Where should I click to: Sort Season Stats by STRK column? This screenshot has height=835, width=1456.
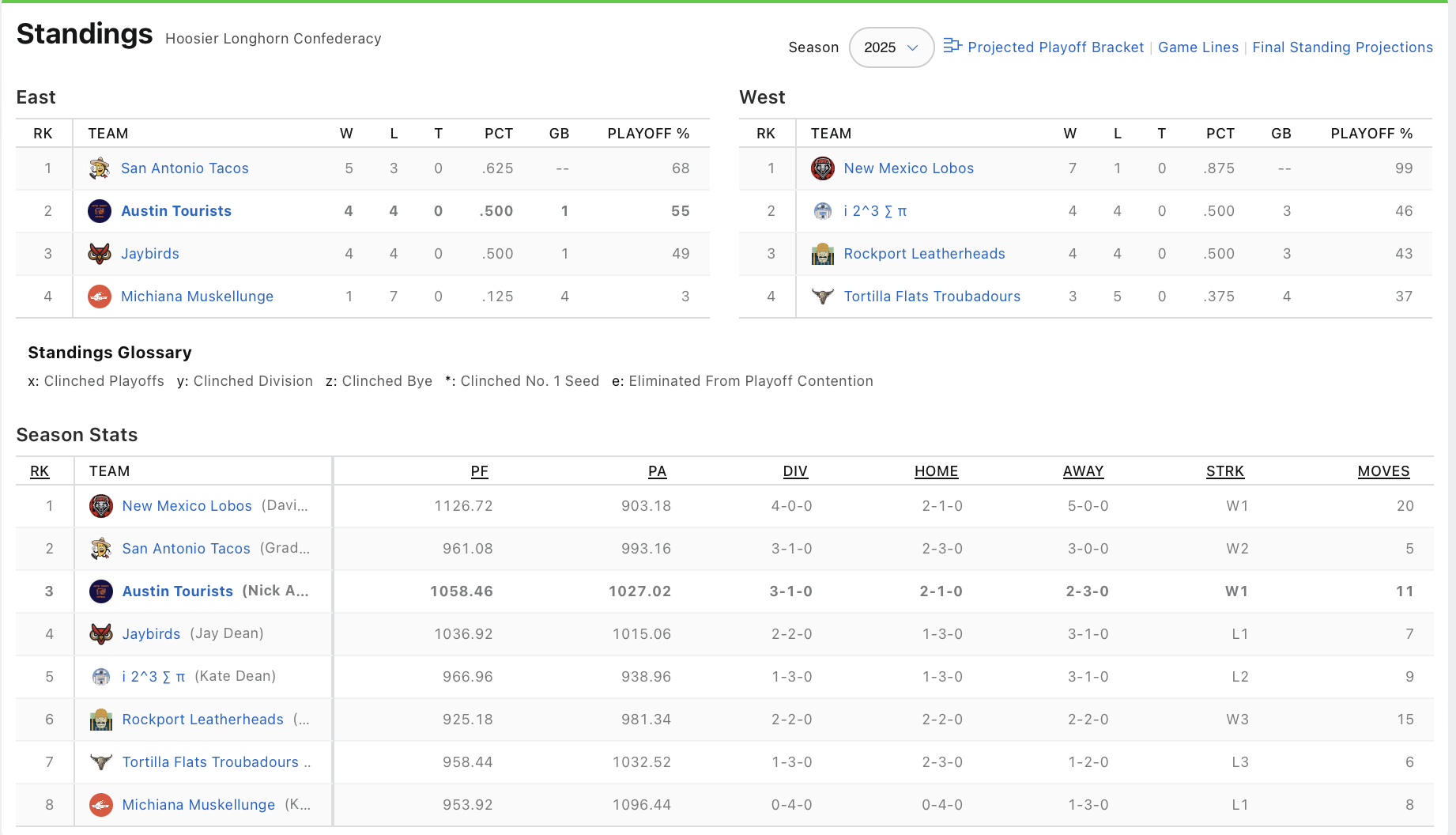[x=1224, y=471]
